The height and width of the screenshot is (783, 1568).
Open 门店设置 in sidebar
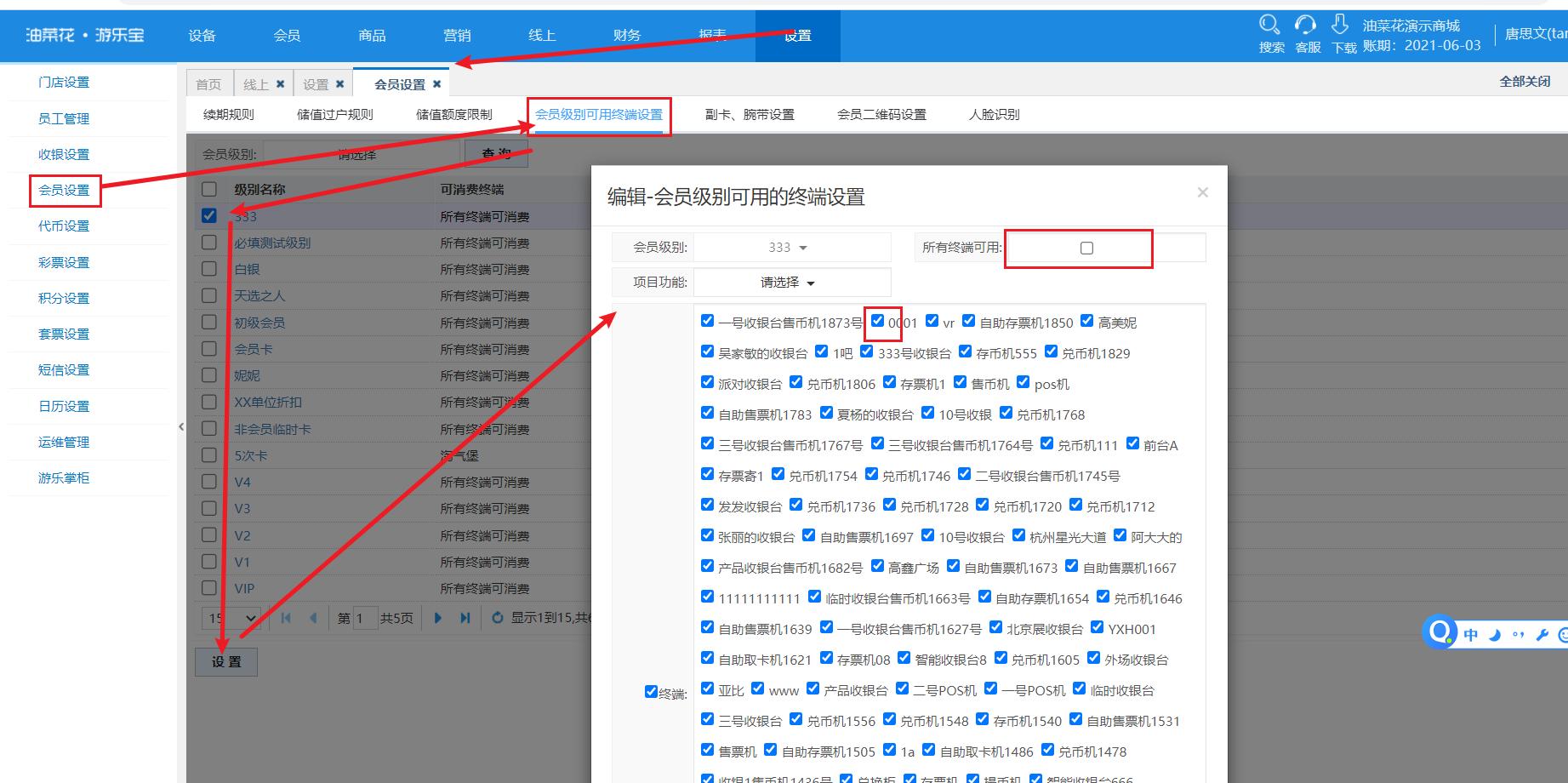(64, 83)
